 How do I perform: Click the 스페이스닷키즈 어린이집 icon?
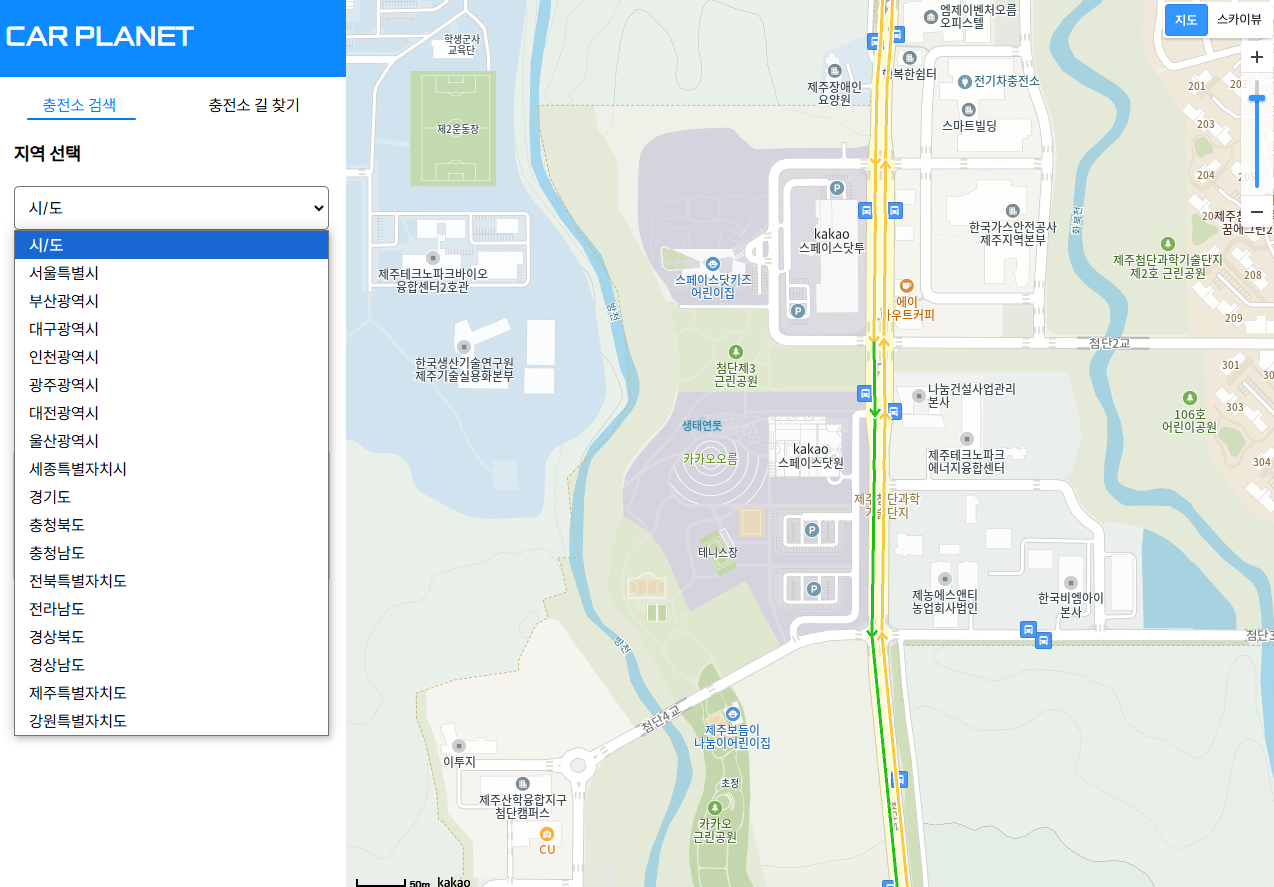tap(712, 263)
